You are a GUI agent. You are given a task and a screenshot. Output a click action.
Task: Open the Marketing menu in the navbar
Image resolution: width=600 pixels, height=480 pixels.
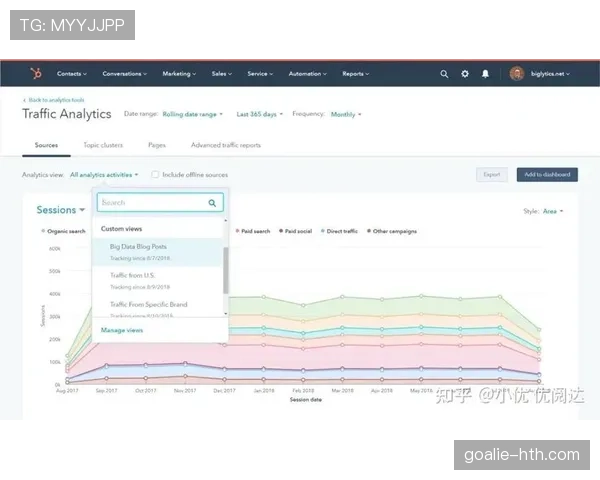179,74
